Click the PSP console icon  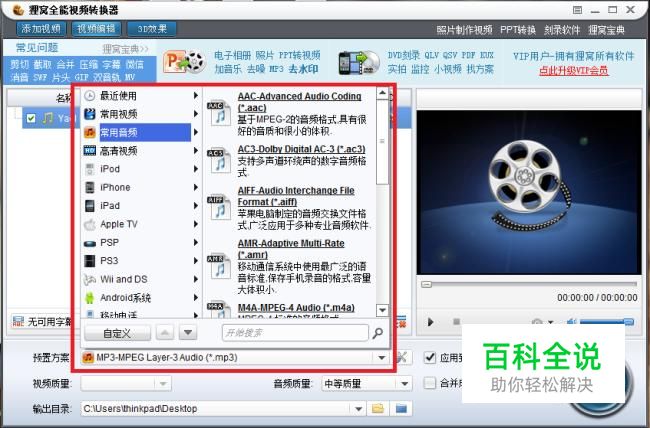(x=90, y=244)
